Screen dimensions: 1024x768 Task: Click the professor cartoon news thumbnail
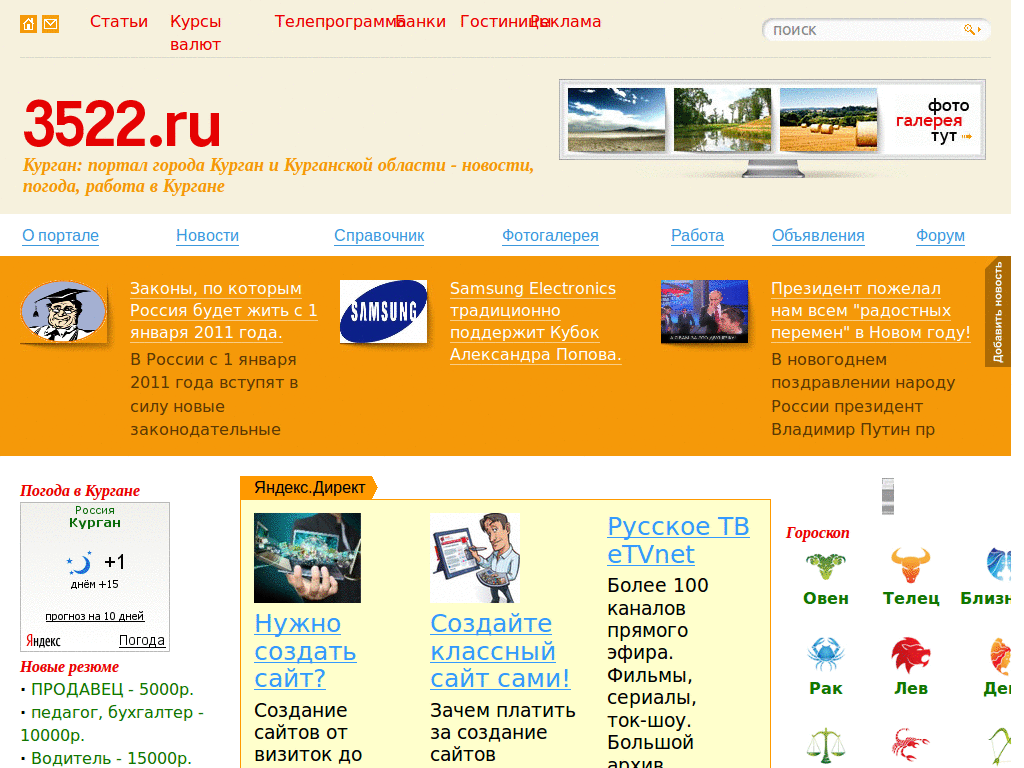(63, 312)
